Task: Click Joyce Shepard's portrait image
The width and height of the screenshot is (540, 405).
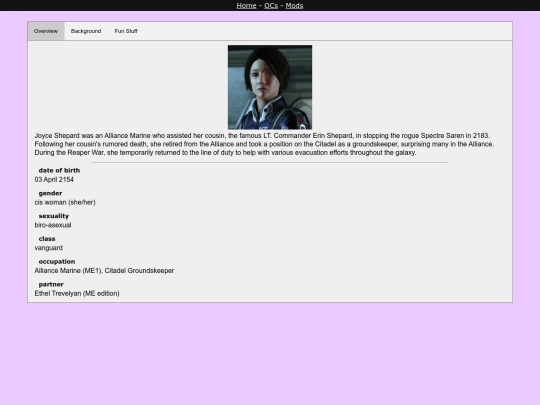Action: coord(270,87)
